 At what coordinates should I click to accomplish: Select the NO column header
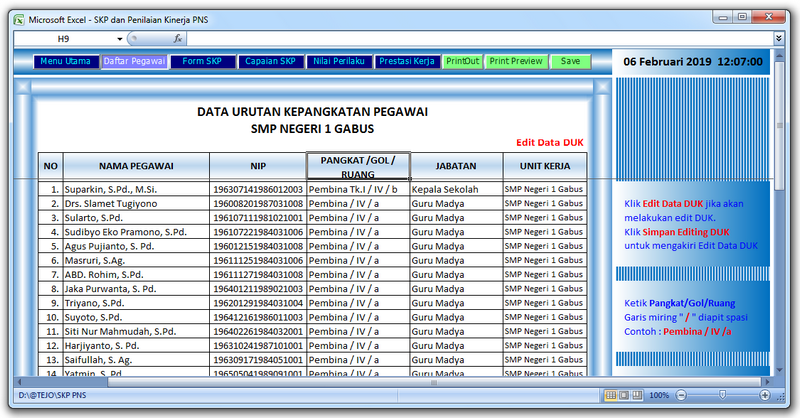[51, 166]
